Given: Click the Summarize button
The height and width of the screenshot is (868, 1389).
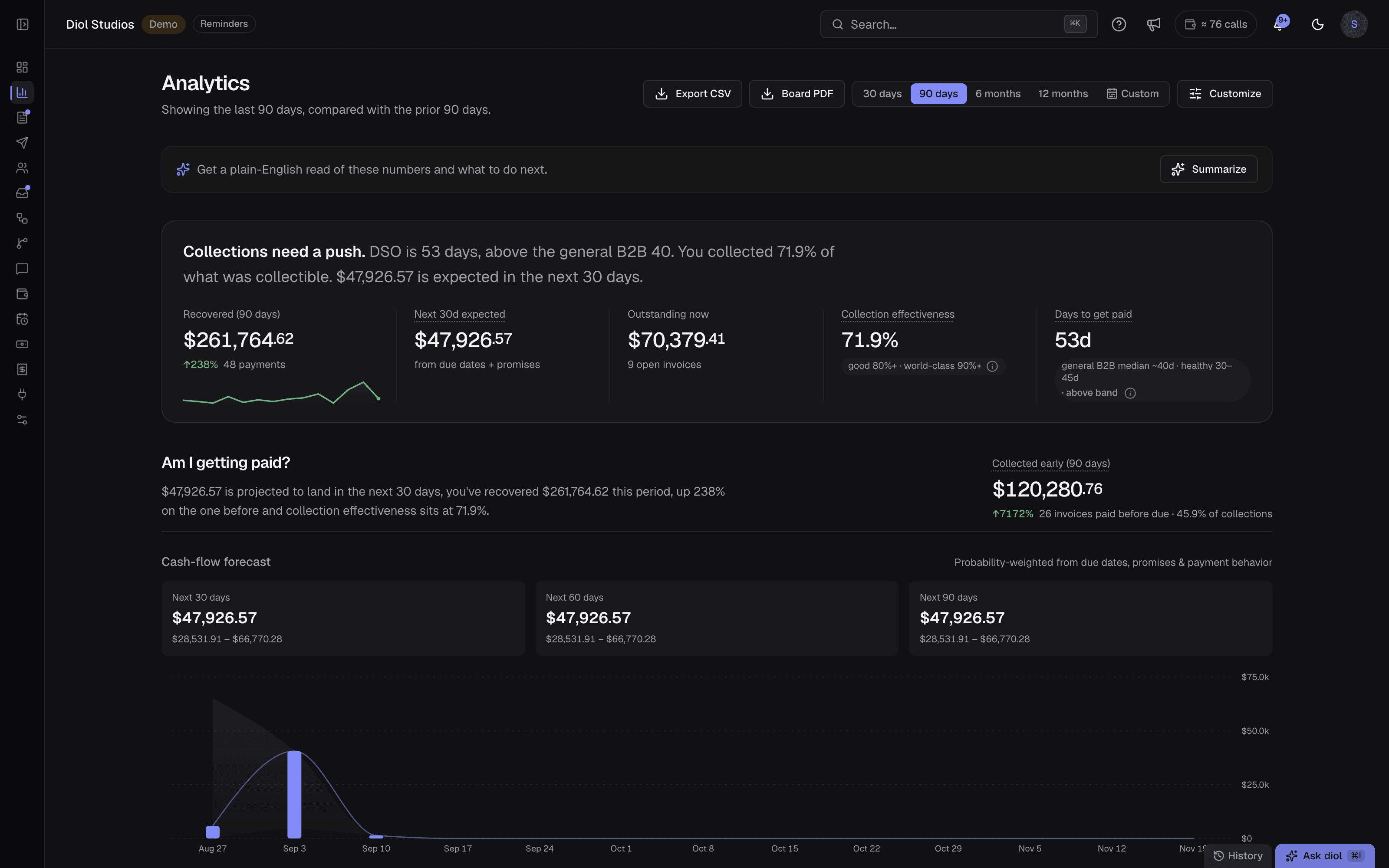Looking at the screenshot, I should click(x=1209, y=169).
